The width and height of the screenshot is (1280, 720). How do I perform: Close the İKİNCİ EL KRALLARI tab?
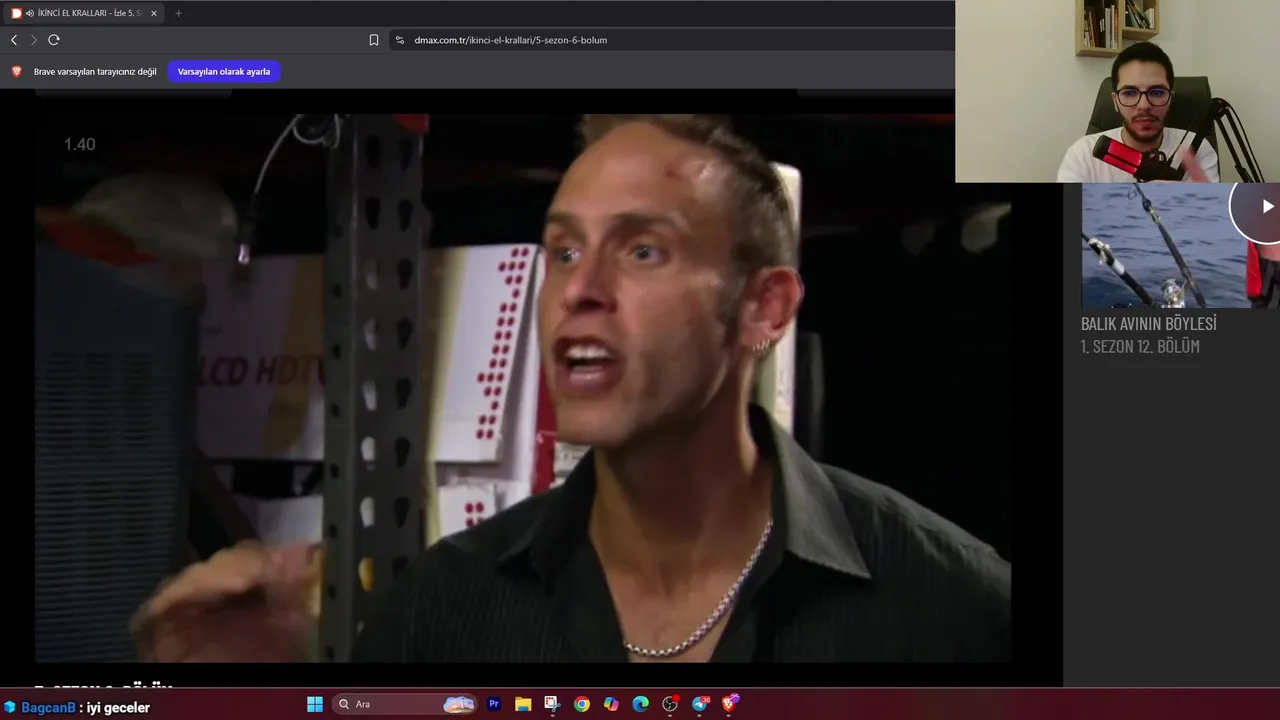point(154,13)
